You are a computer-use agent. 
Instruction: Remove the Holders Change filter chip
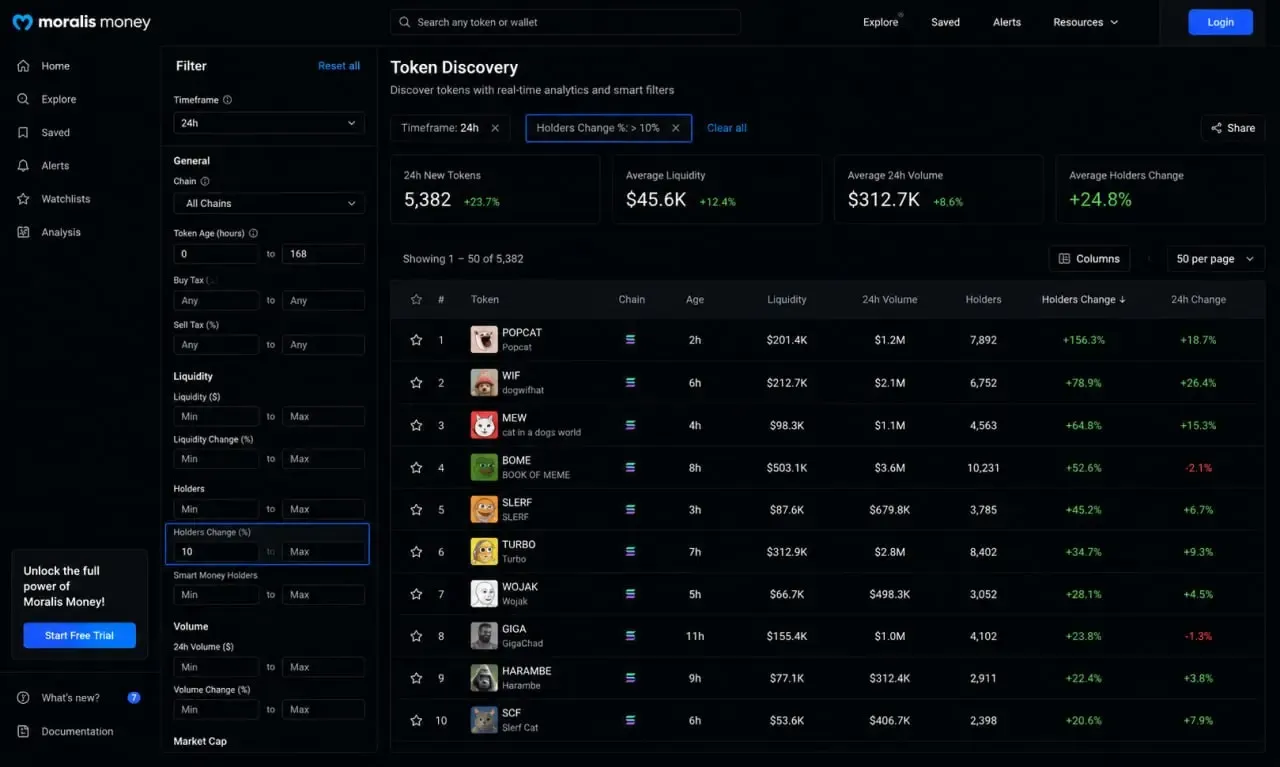[676, 128]
